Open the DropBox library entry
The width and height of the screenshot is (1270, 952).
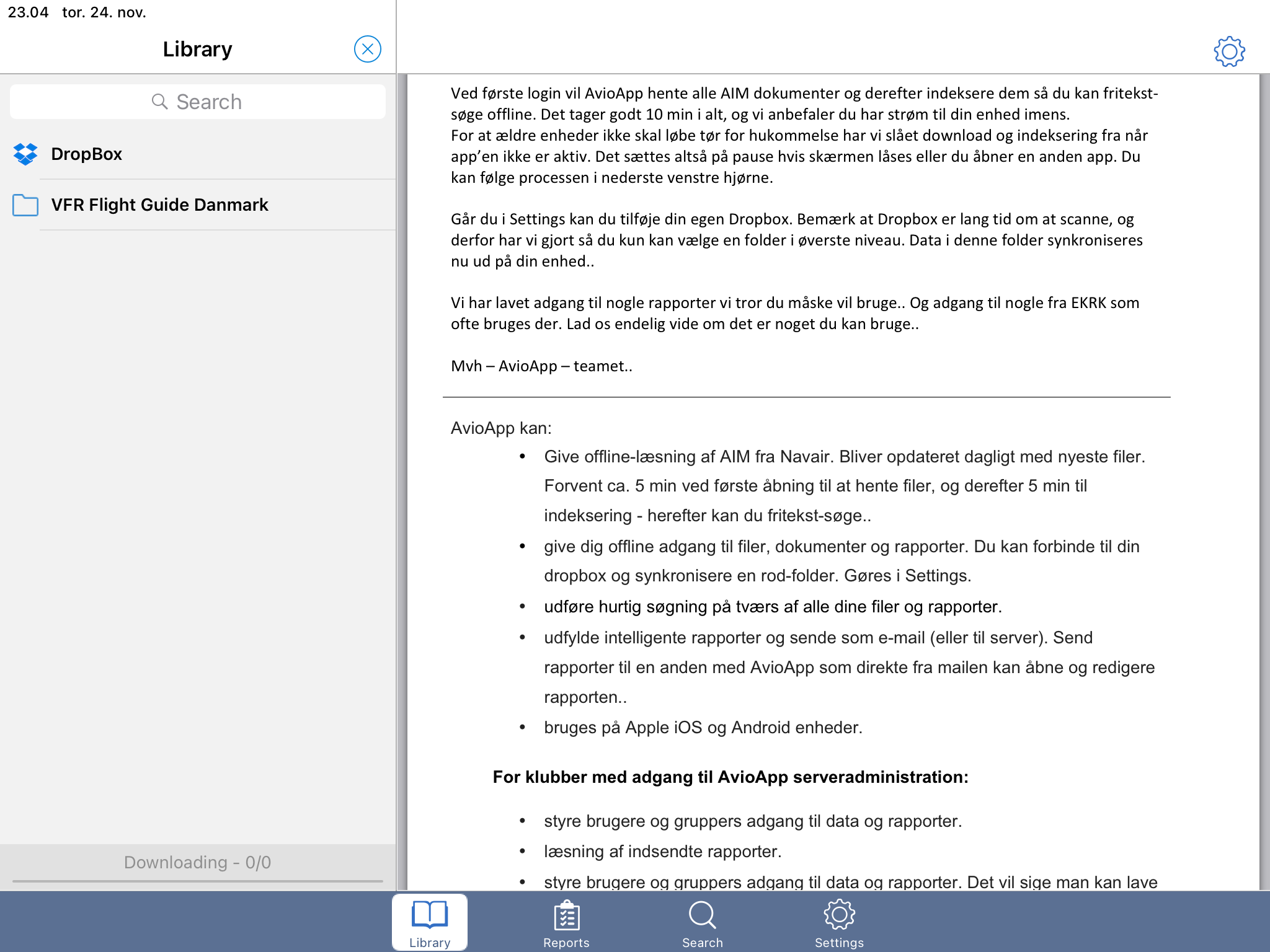click(x=198, y=154)
